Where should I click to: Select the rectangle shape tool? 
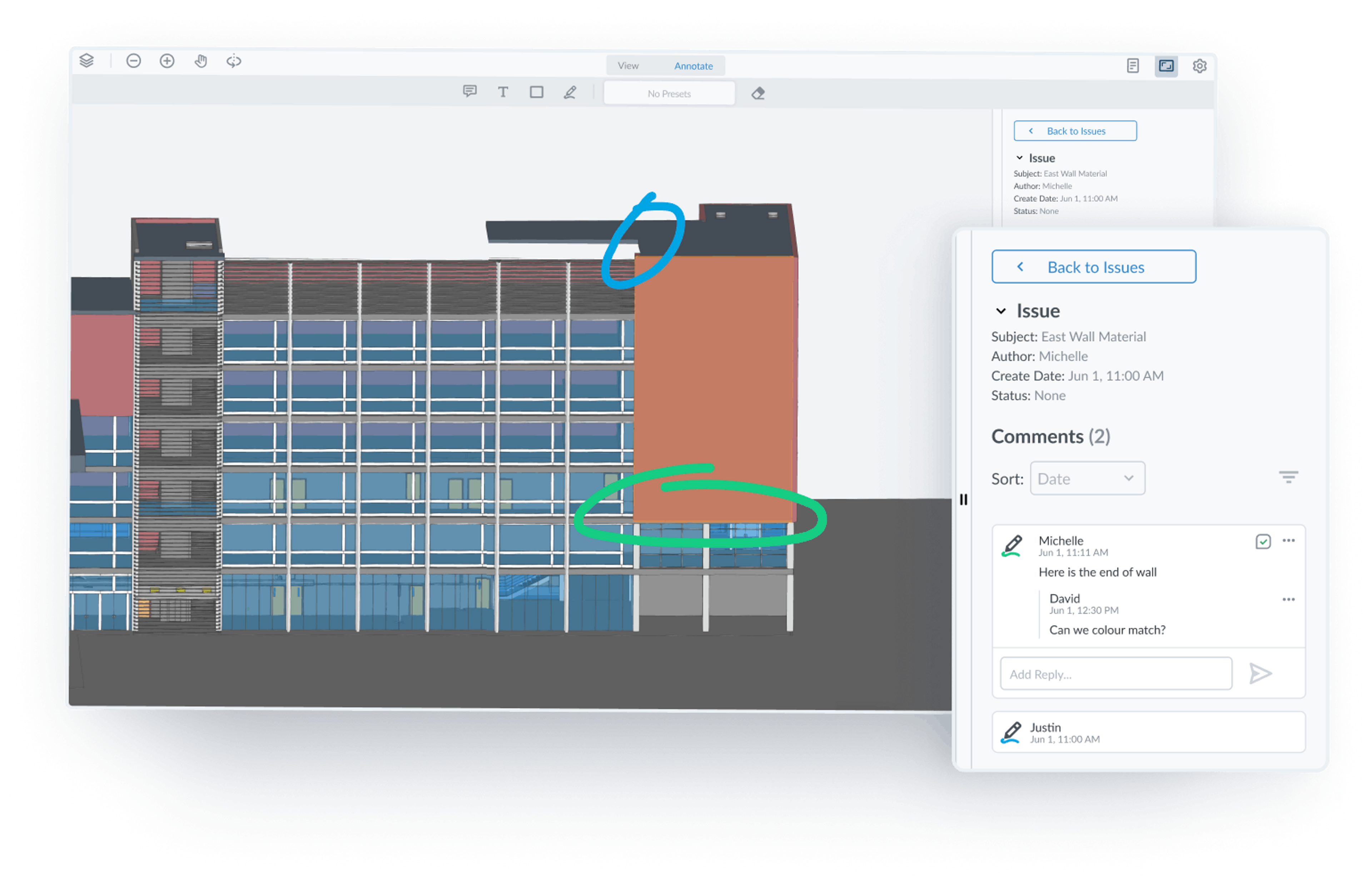click(x=536, y=92)
